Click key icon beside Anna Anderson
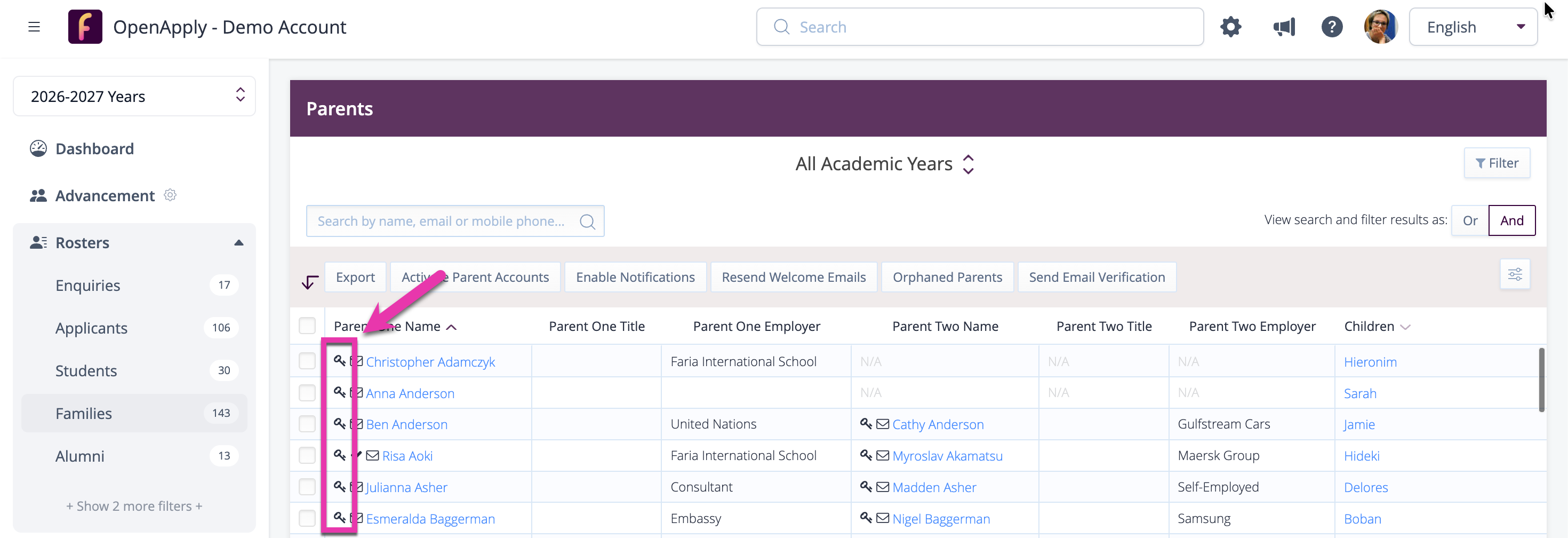 click(340, 392)
